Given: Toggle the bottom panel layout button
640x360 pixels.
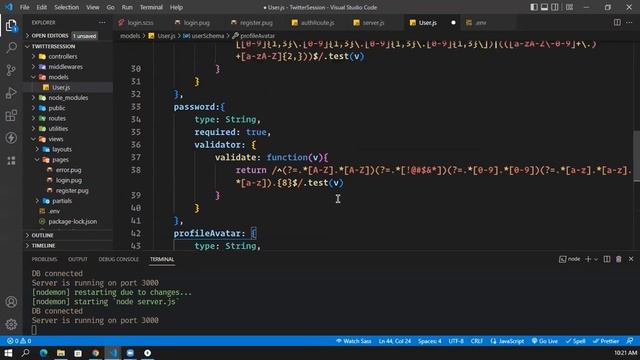Looking at the screenshot, I should [x=544, y=7].
